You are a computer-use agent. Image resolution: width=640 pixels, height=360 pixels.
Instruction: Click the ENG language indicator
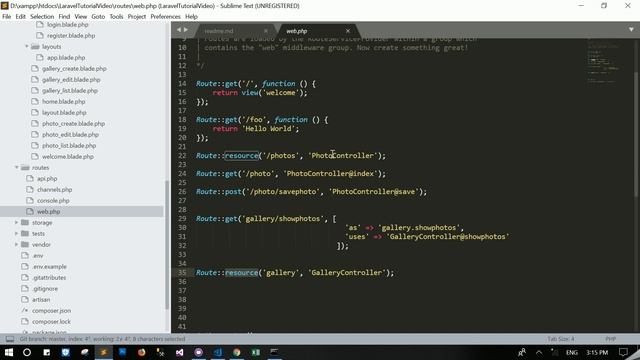click(x=572, y=352)
